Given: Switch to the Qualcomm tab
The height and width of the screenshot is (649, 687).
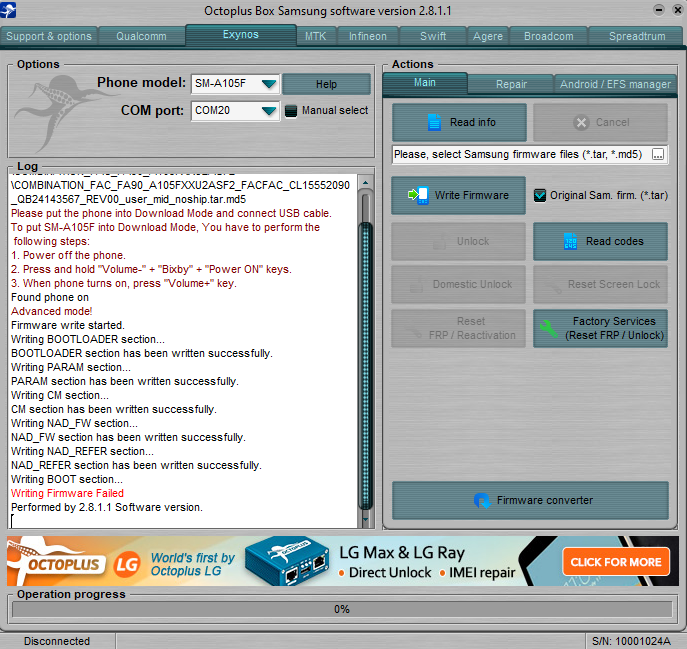Looking at the screenshot, I should coord(141,36).
